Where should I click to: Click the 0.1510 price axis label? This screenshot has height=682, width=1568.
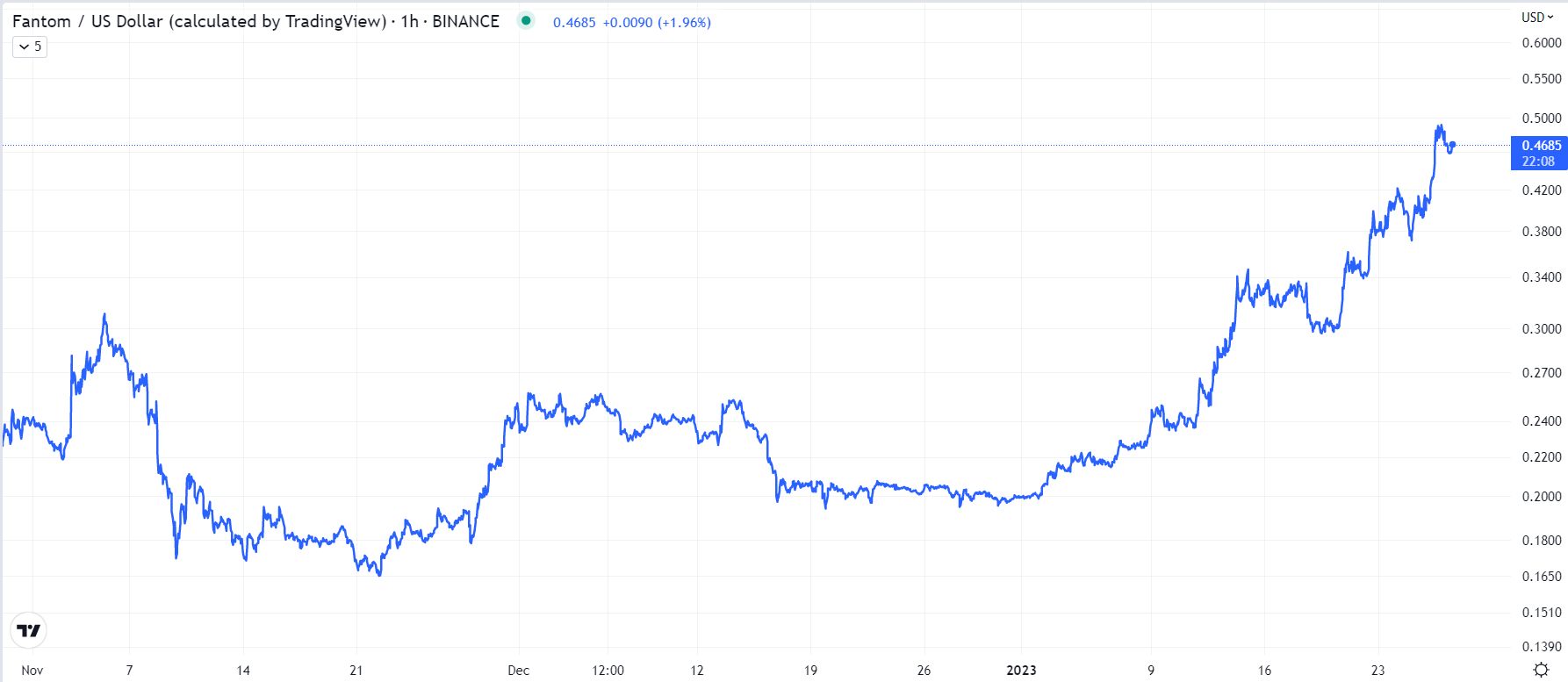(1542, 613)
